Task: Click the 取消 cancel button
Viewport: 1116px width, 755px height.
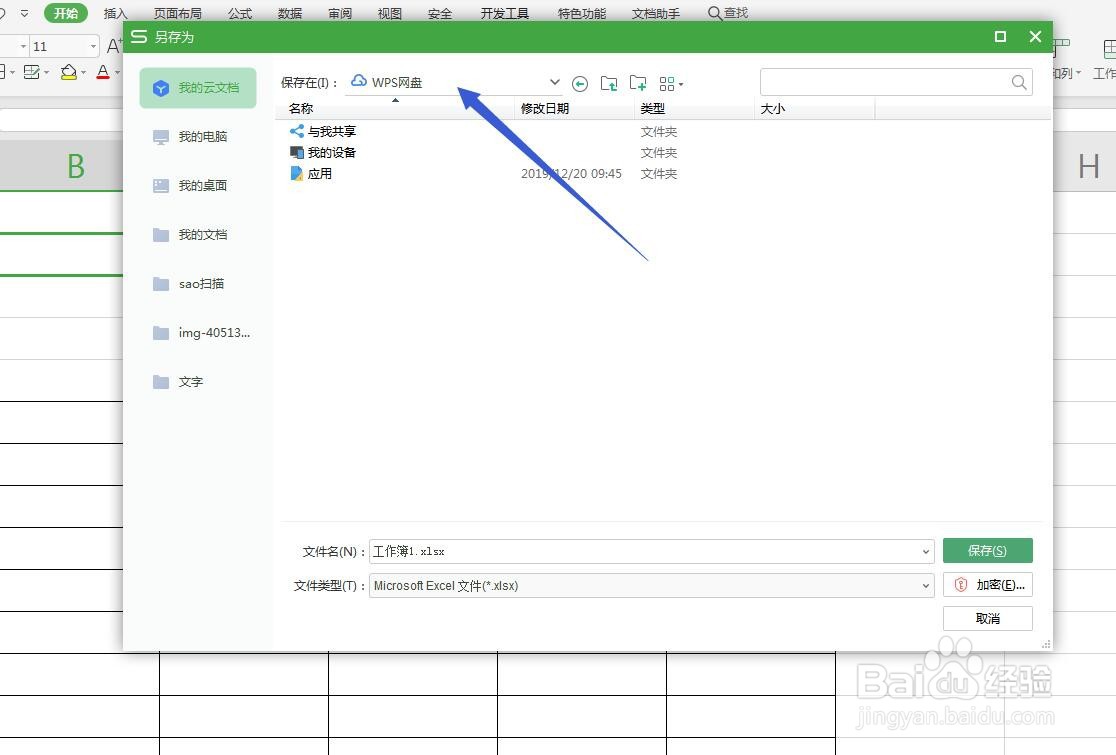Action: click(988, 618)
